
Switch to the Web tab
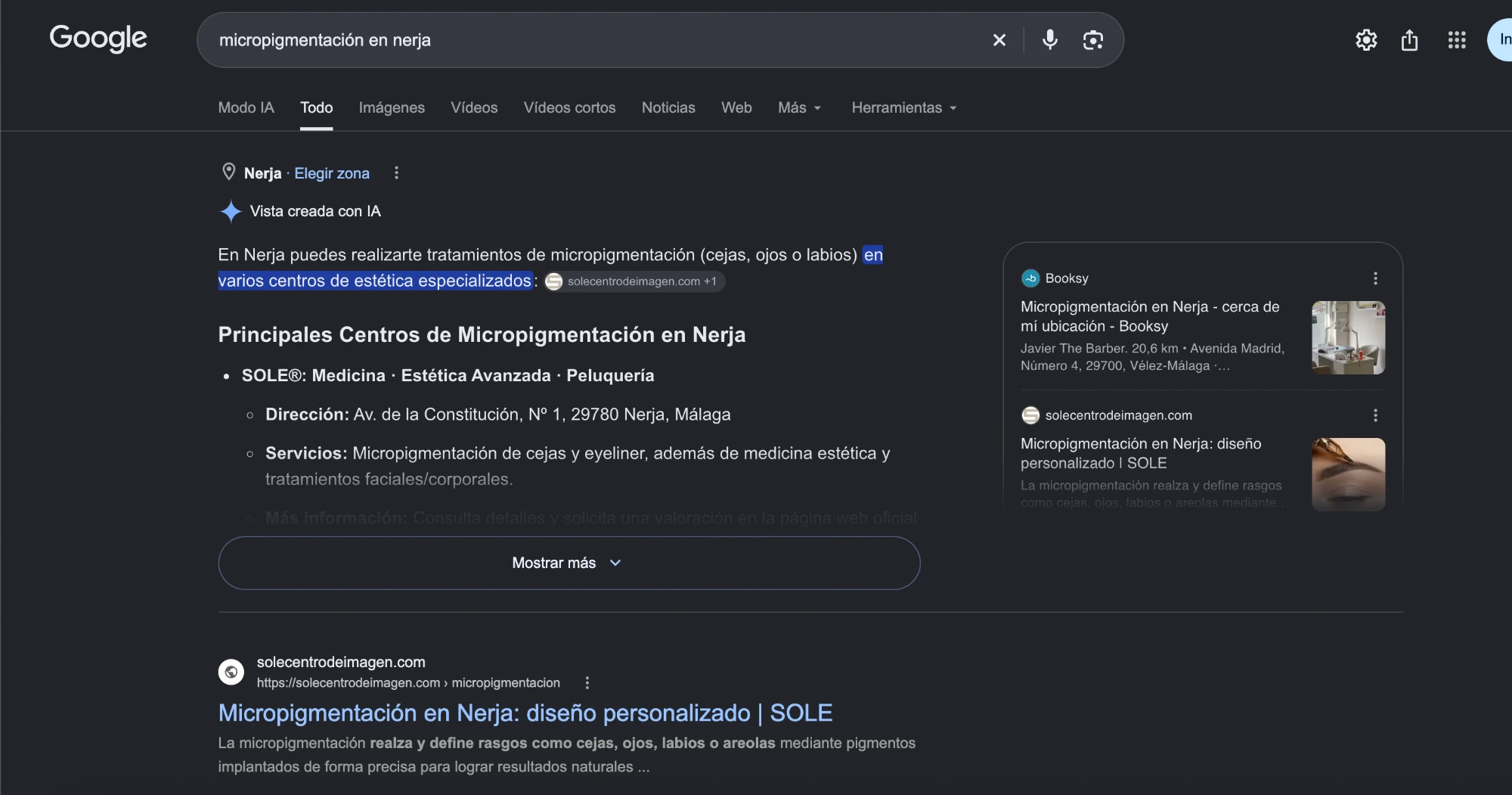click(x=736, y=108)
